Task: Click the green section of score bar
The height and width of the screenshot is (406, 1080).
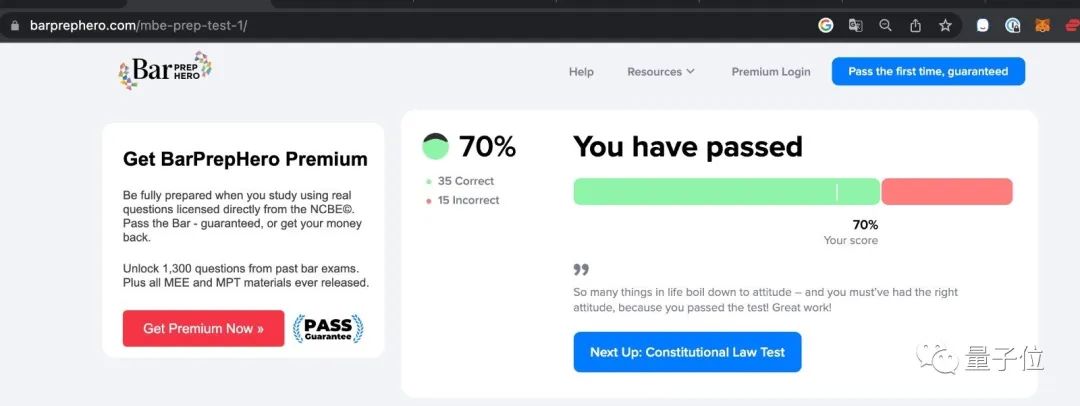Action: coord(727,192)
